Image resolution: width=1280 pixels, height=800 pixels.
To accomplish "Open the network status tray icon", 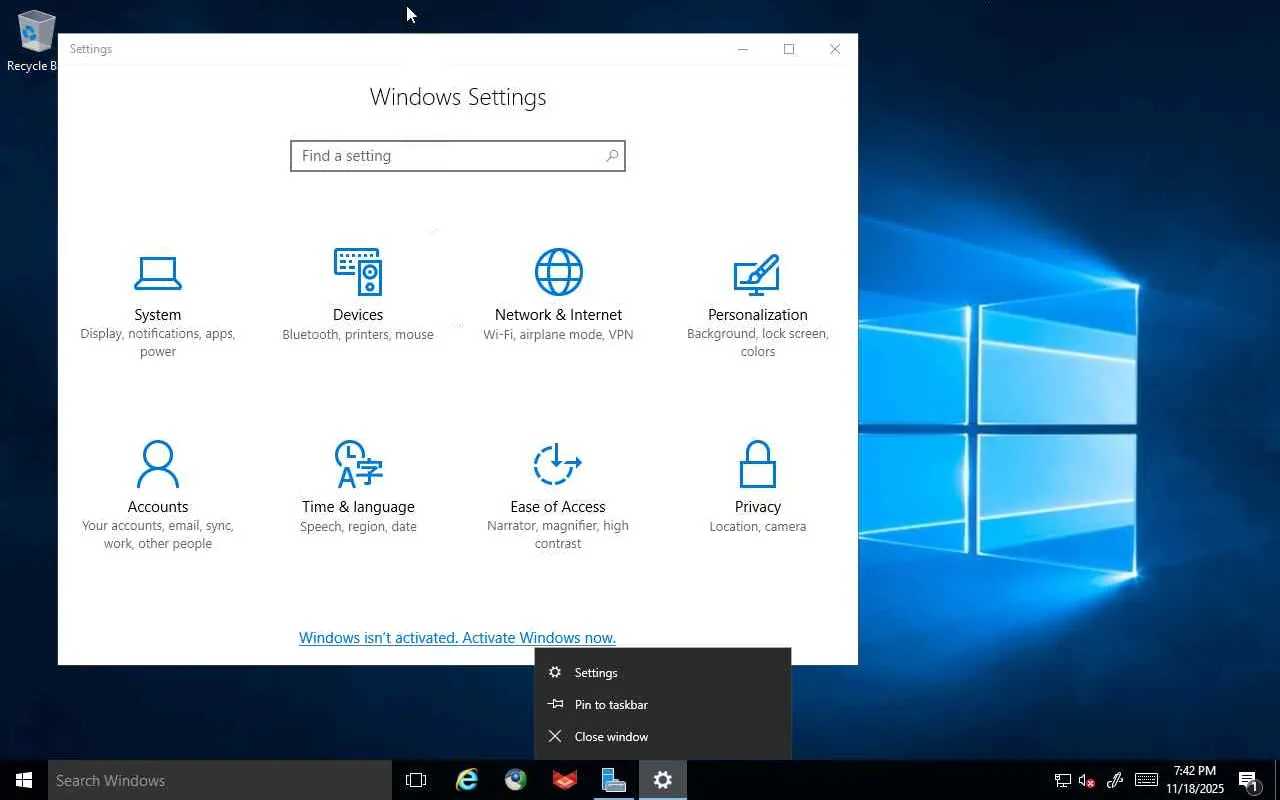I will click(1063, 780).
